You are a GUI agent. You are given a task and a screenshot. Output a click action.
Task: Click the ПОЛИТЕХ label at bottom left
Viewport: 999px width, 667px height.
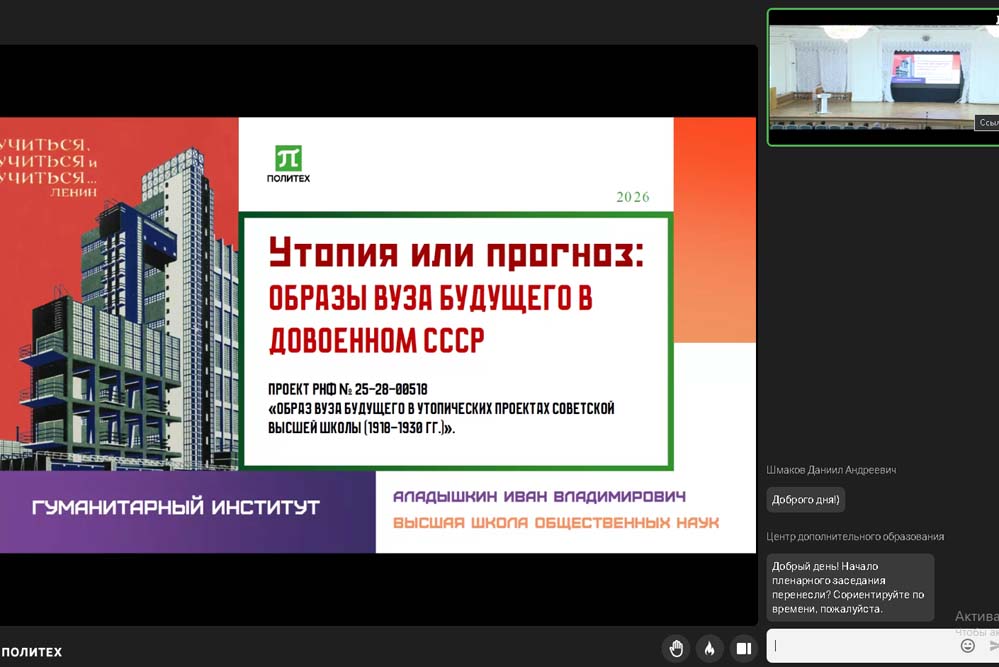point(31,652)
